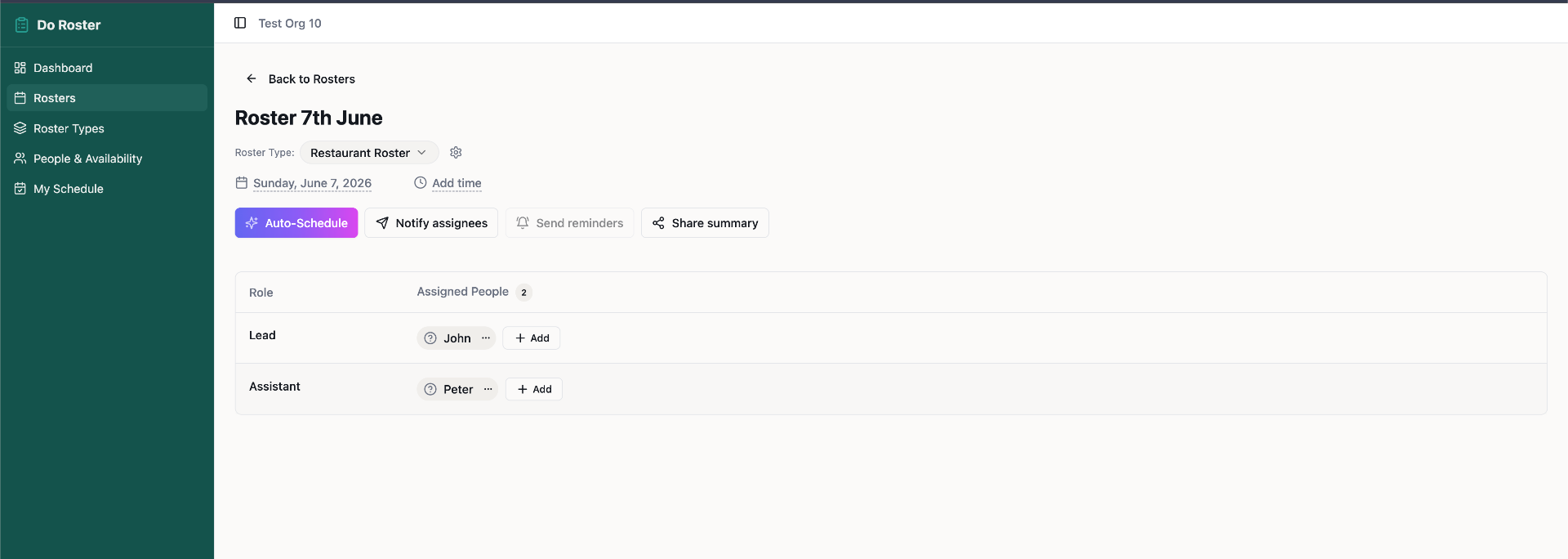This screenshot has height=559, width=1568.
Task: Click Add time link
Action: point(457,183)
